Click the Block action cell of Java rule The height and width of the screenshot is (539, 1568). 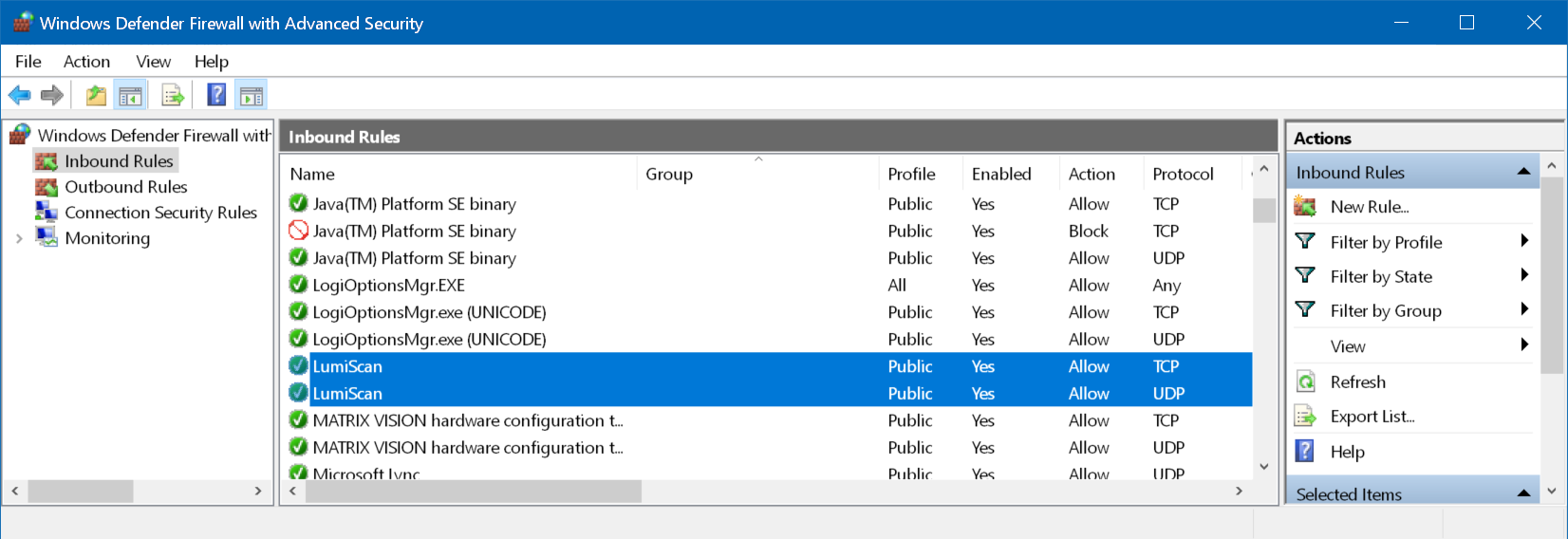pos(1089,231)
